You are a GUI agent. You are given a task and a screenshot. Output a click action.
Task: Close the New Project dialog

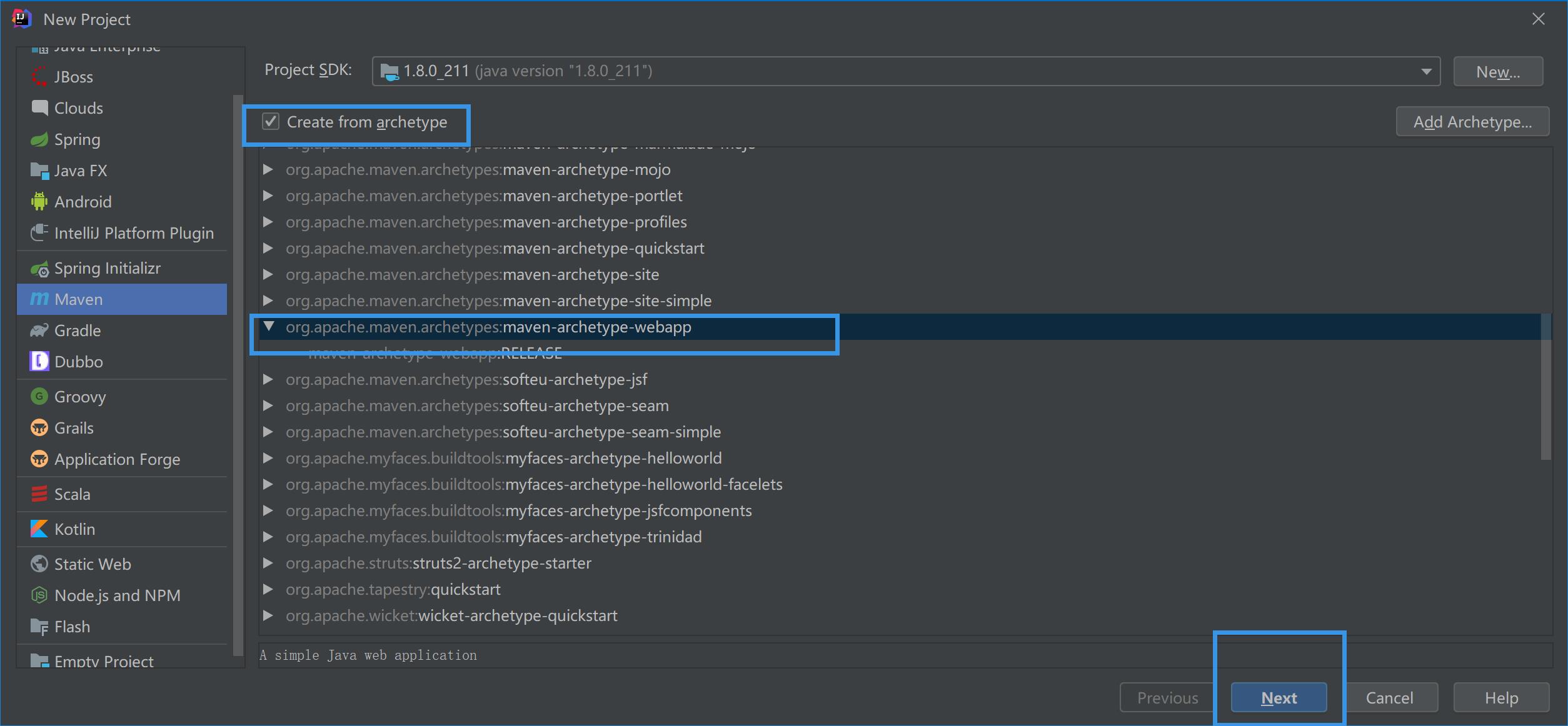(x=1539, y=19)
